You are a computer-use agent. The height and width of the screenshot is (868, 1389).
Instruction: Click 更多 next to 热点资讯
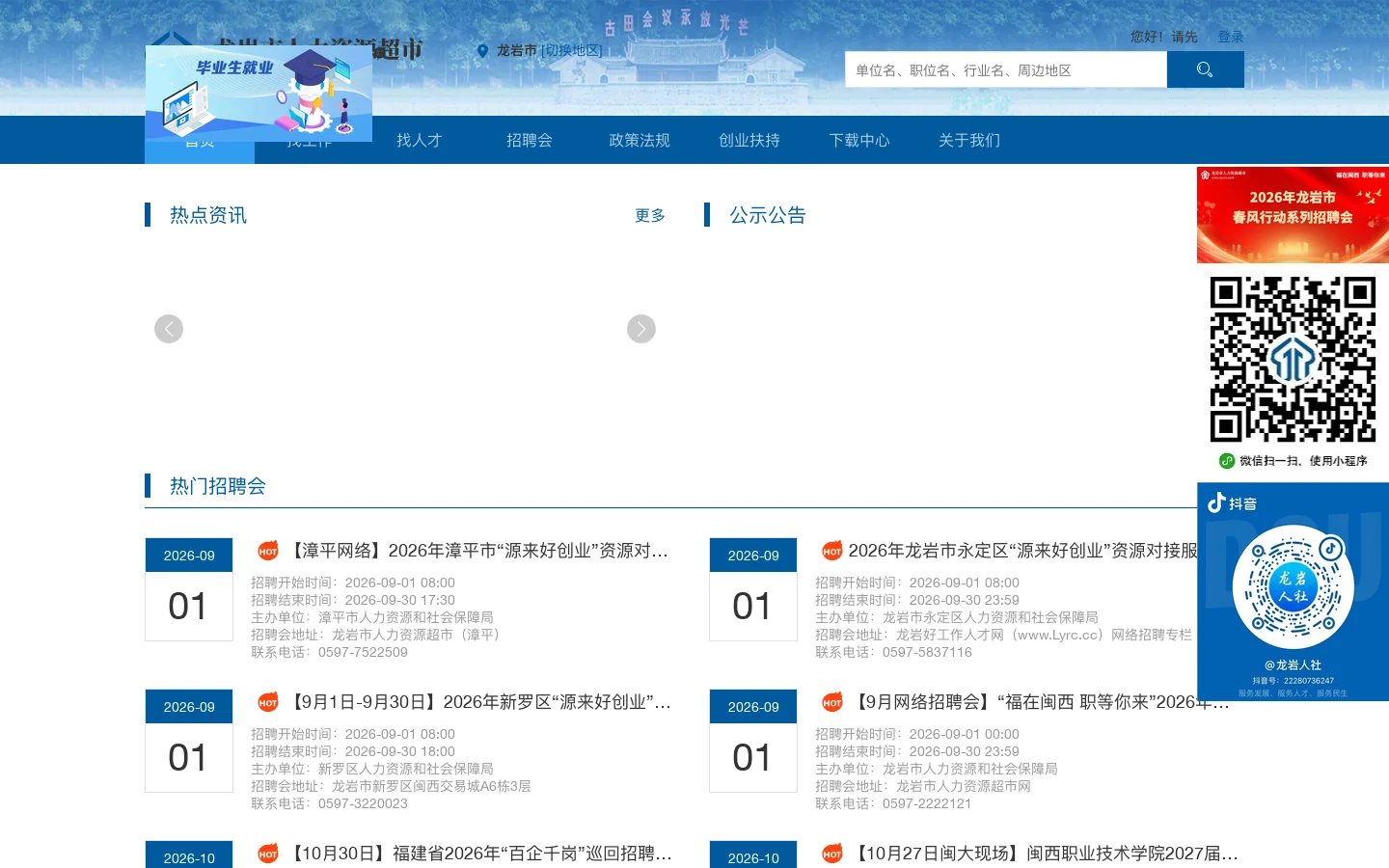(650, 215)
